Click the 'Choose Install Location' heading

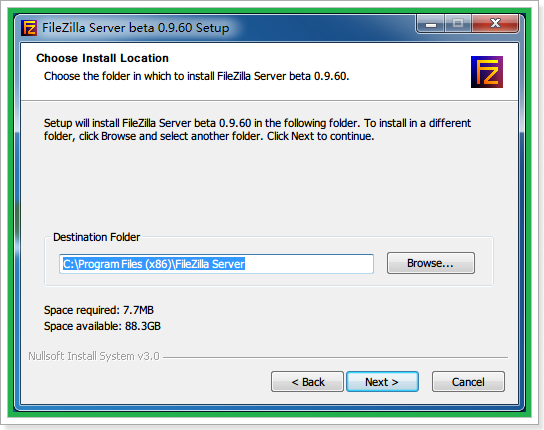[102, 58]
